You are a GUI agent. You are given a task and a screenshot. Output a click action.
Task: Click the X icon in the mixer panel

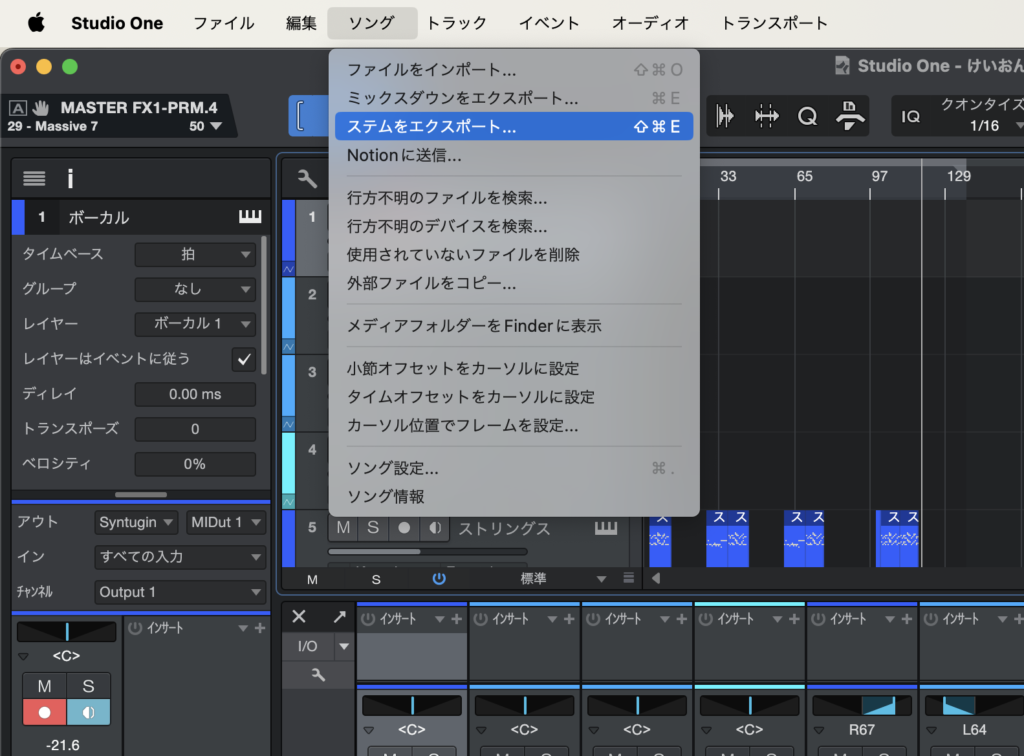(299, 617)
